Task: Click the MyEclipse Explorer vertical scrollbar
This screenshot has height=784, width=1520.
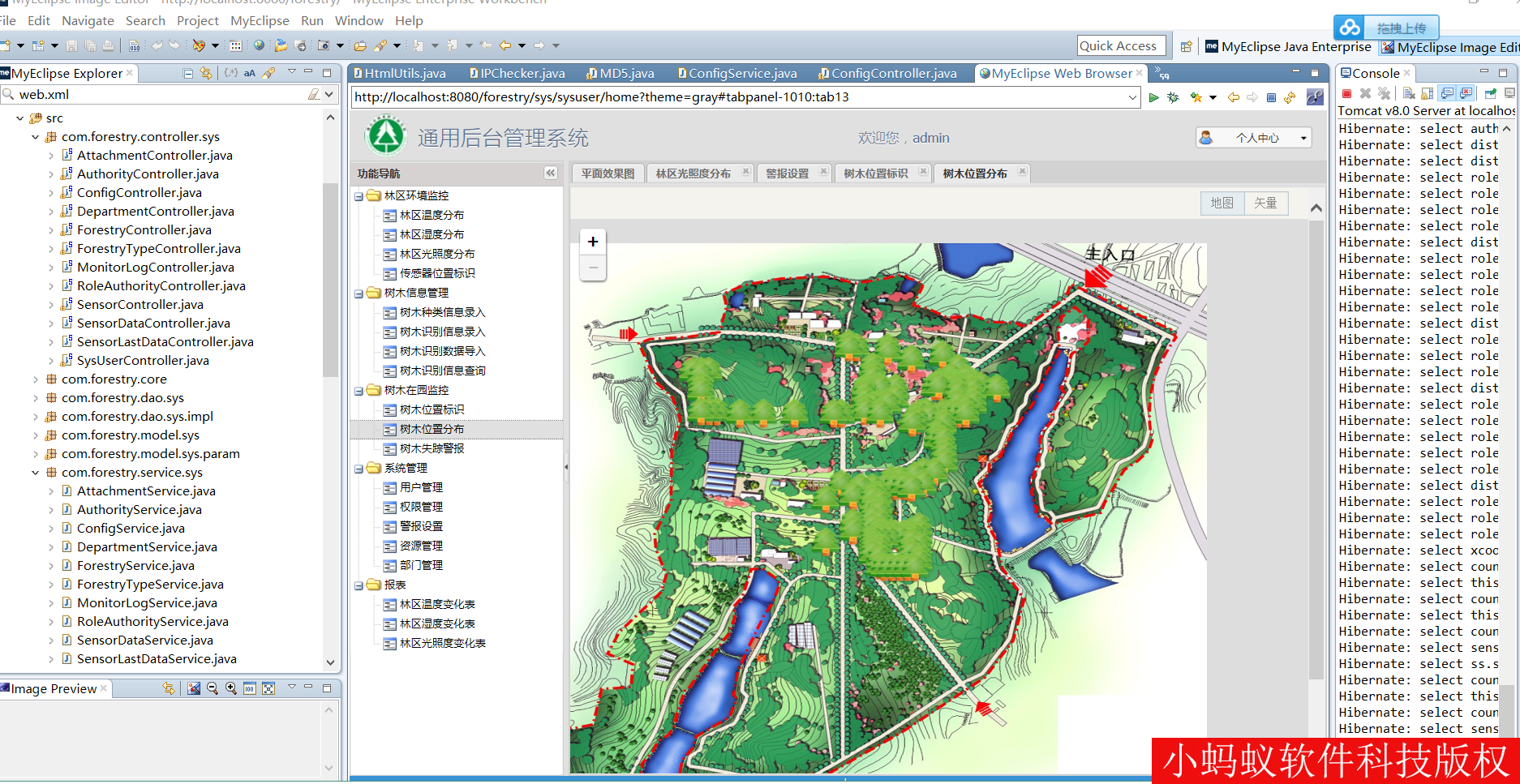Action: (x=330, y=280)
